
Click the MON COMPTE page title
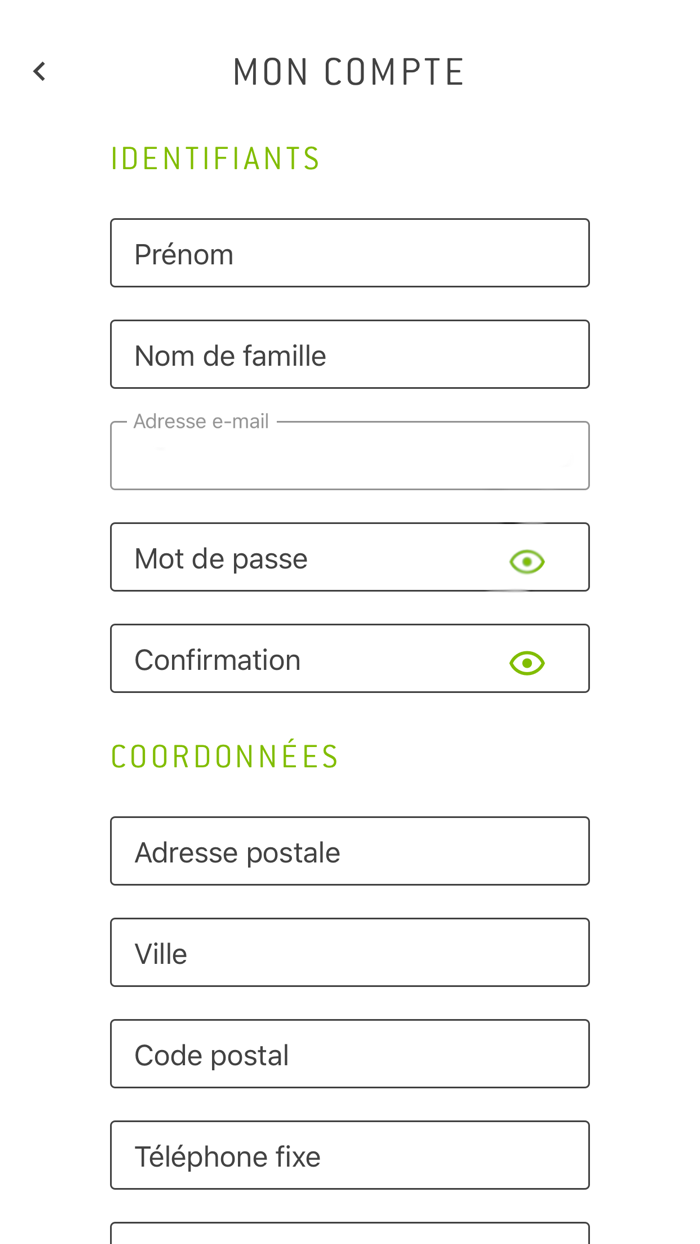click(x=349, y=72)
